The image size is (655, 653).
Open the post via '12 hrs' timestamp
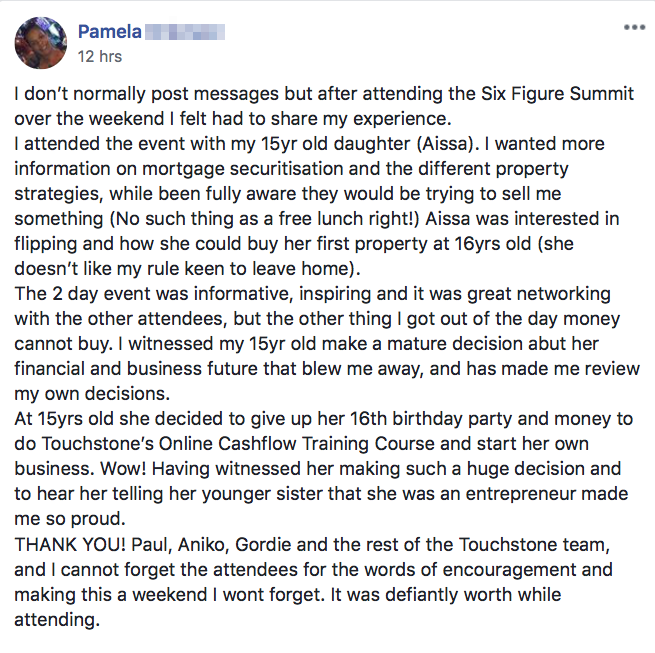[100, 56]
